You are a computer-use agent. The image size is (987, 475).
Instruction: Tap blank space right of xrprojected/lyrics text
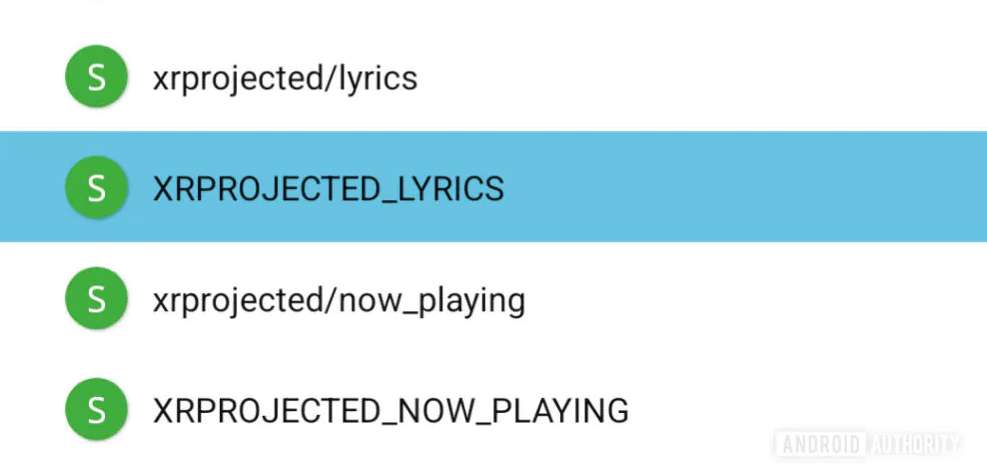coord(700,78)
